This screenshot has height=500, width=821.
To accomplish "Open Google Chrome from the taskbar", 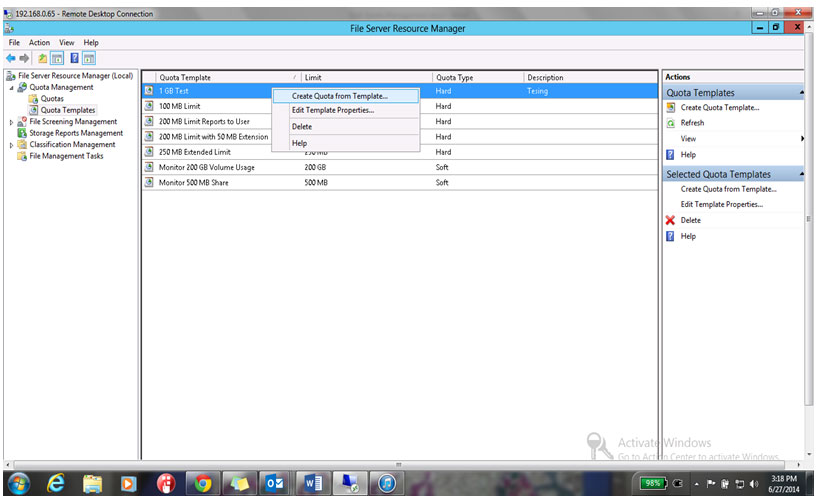I will click(203, 483).
